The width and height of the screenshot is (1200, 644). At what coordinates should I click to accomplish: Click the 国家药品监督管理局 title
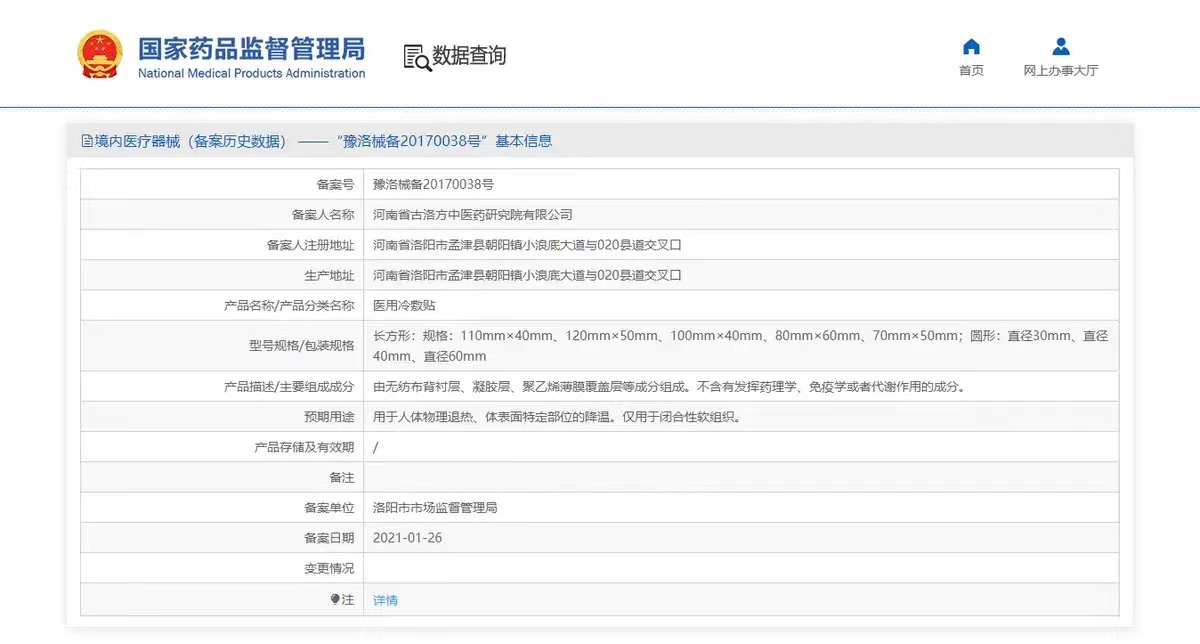click(x=251, y=48)
